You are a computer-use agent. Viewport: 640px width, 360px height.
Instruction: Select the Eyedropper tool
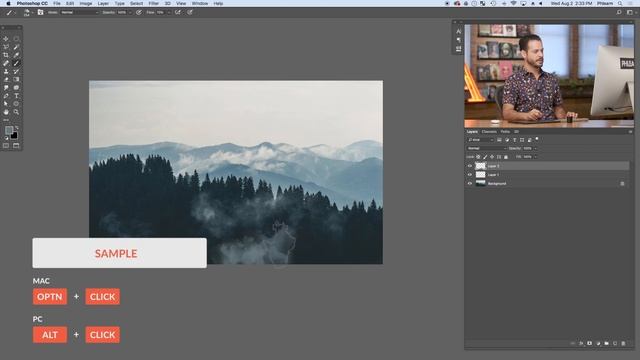pyautogui.click(x=16, y=55)
